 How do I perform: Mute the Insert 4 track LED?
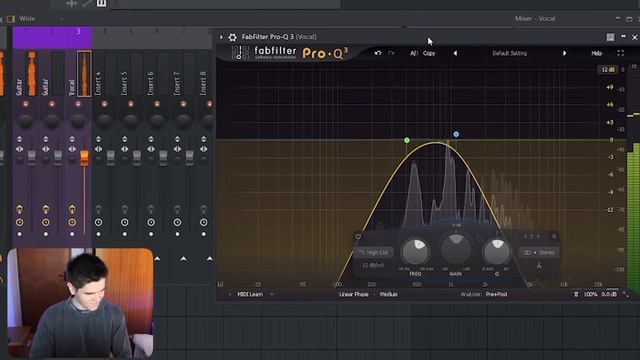pyautogui.click(x=104, y=104)
